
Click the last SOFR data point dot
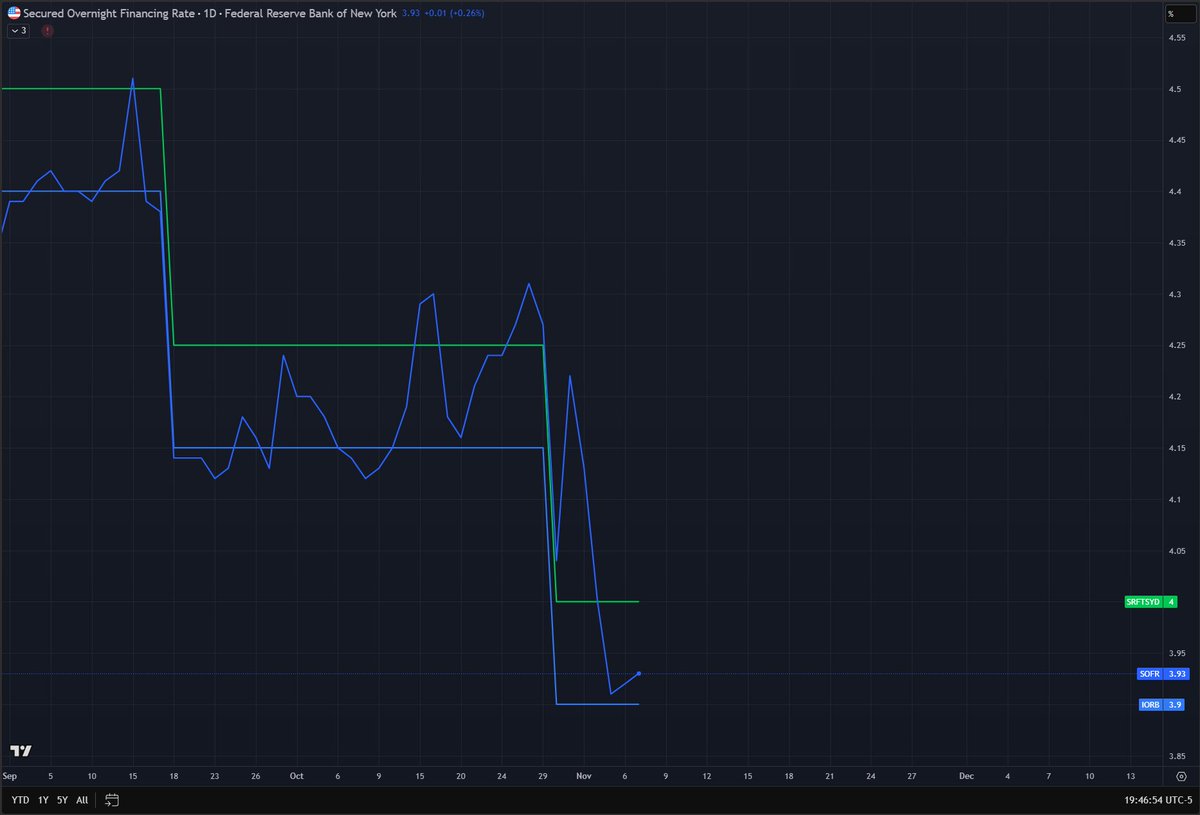click(639, 674)
